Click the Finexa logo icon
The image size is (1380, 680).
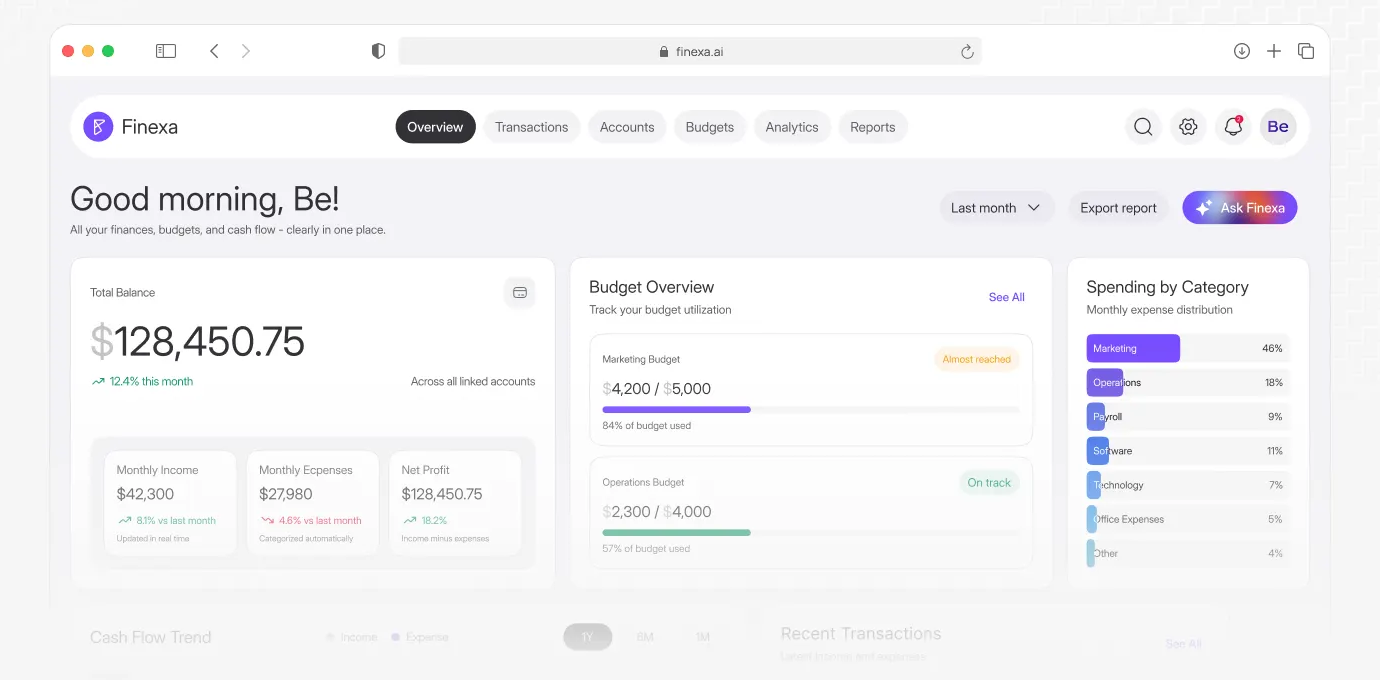pos(98,127)
